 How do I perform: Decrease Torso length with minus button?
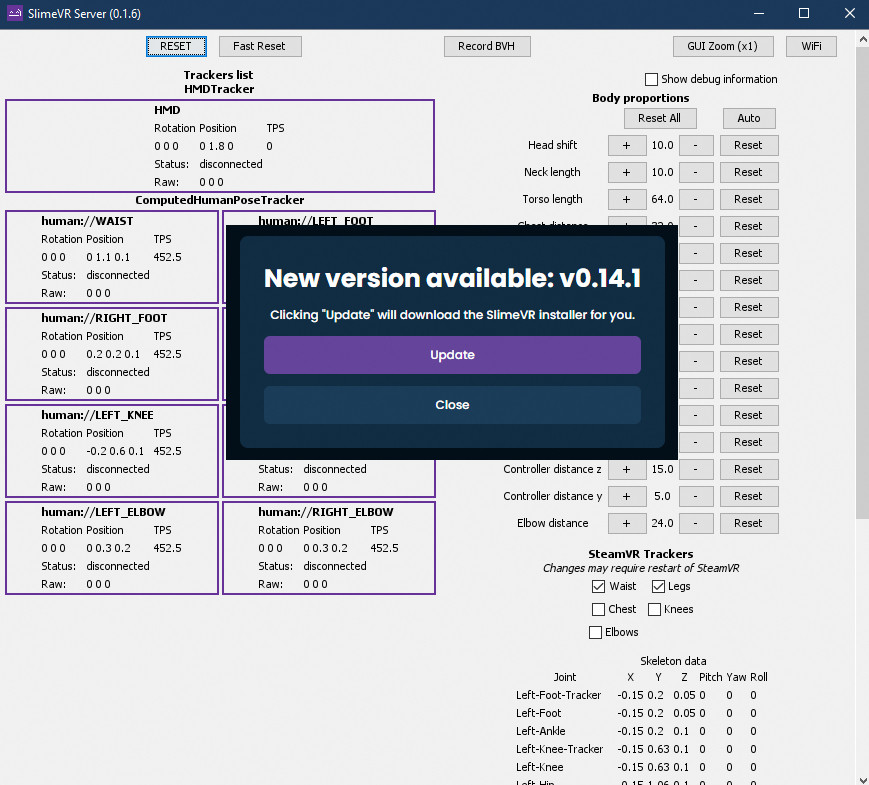point(696,200)
